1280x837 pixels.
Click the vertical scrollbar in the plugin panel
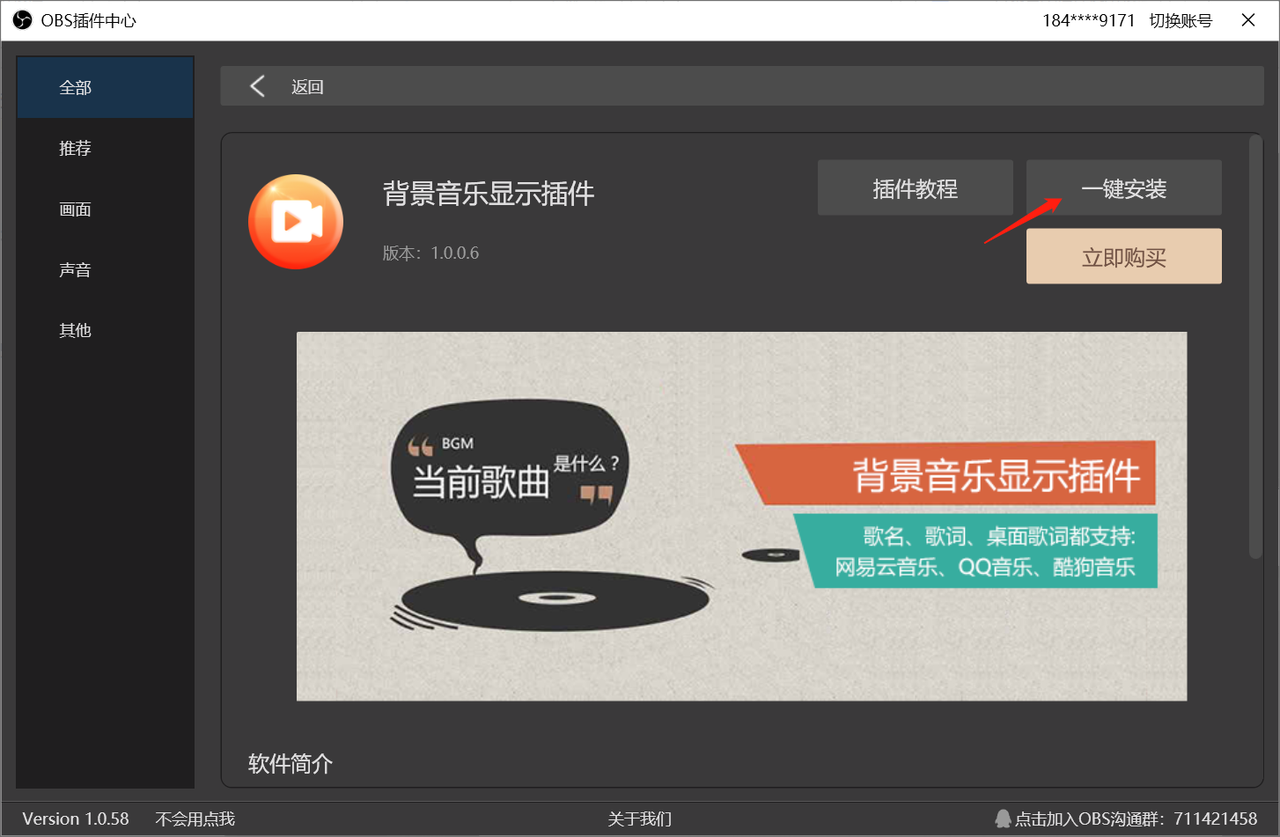(x=1256, y=346)
